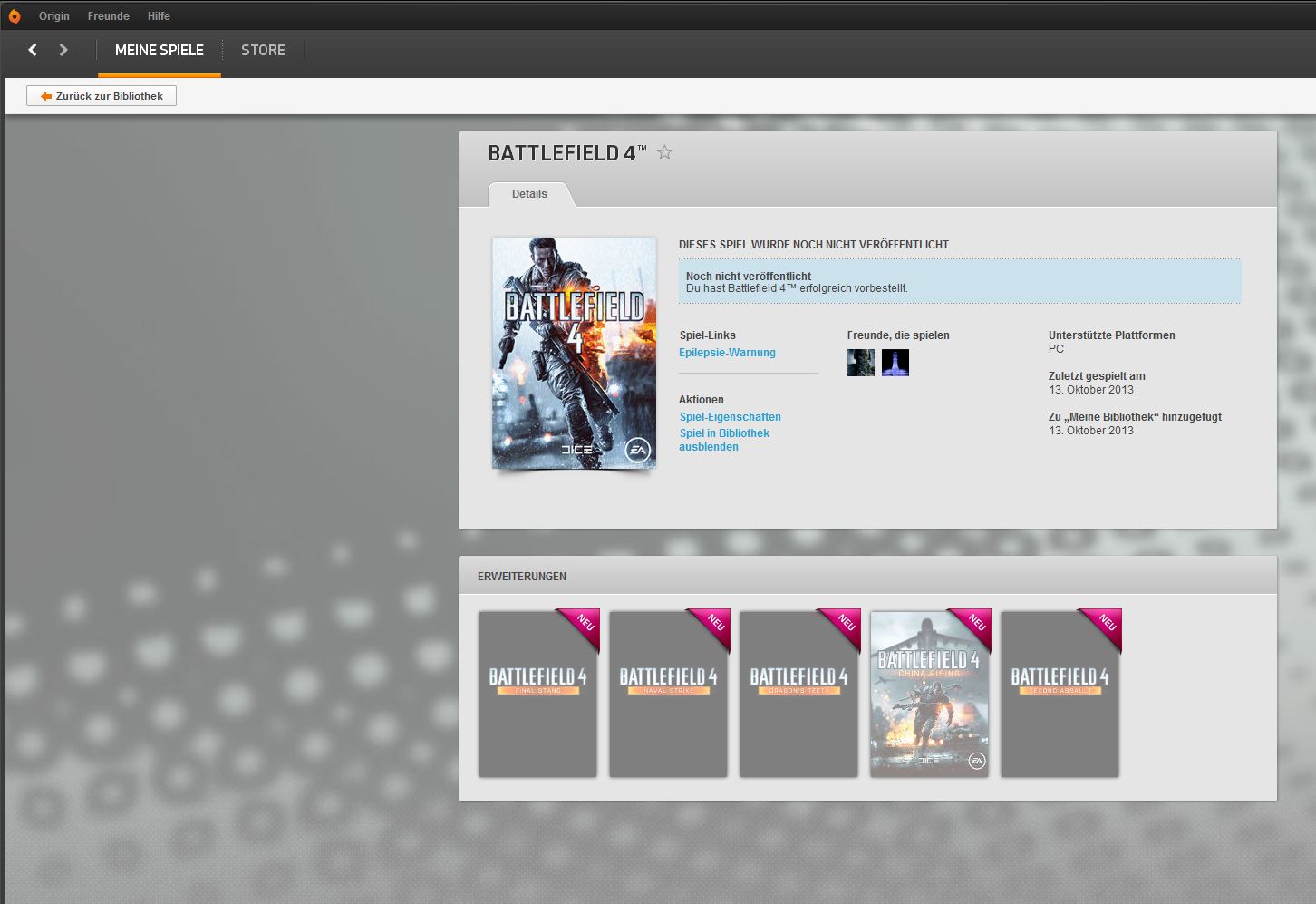The height and width of the screenshot is (904, 1316).
Task: Click the Battlefield 4 cover art
Action: pyautogui.click(x=575, y=353)
